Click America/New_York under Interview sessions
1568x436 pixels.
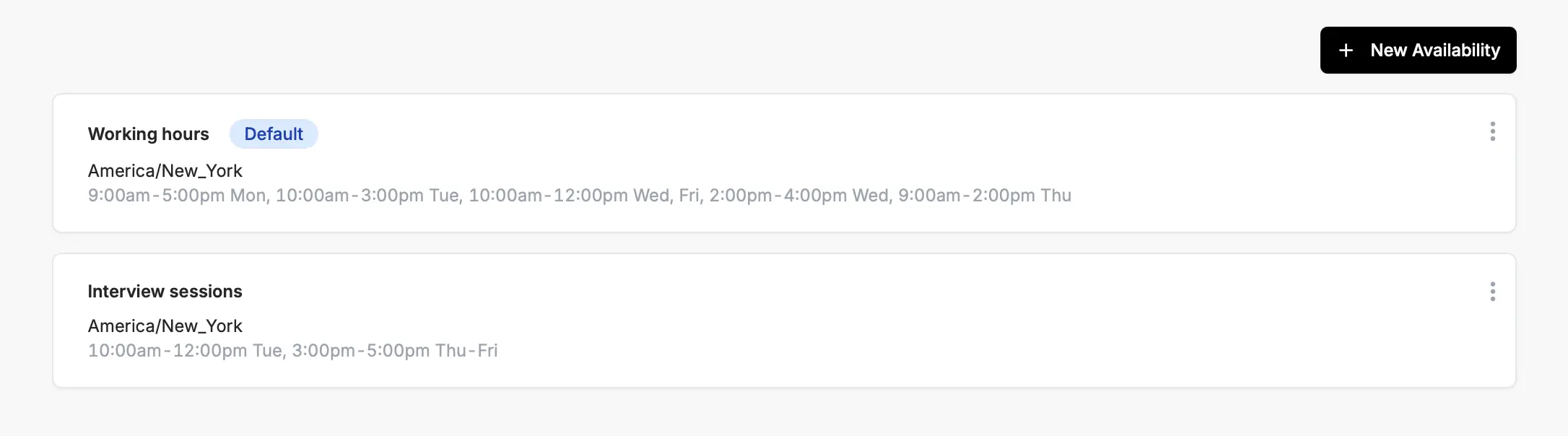pyautogui.click(x=165, y=326)
